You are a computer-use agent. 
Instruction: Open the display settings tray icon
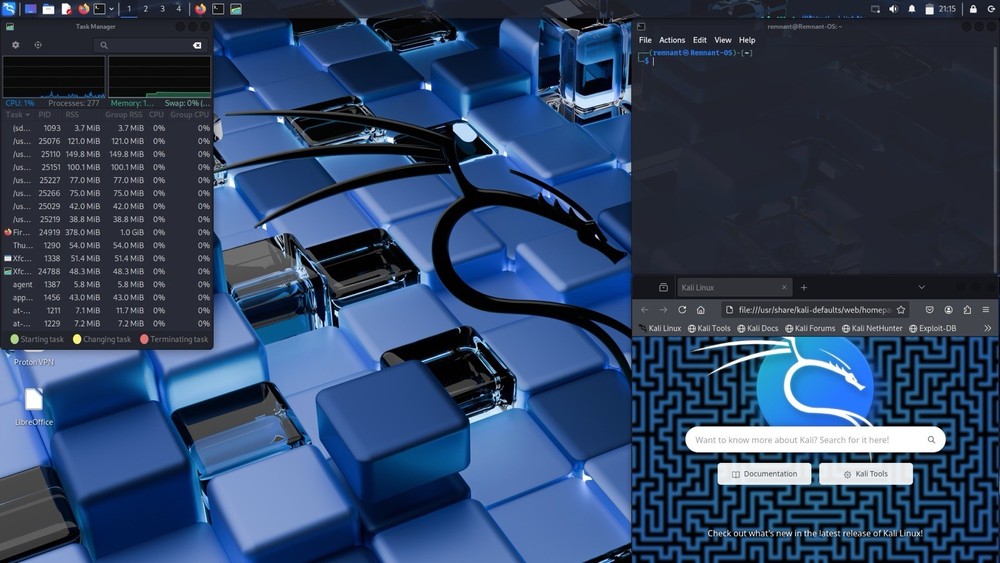tap(876, 9)
